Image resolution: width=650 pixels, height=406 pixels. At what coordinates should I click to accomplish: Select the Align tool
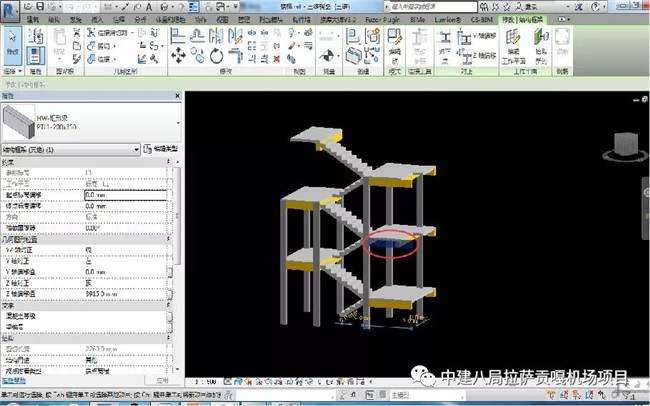tap(178, 36)
